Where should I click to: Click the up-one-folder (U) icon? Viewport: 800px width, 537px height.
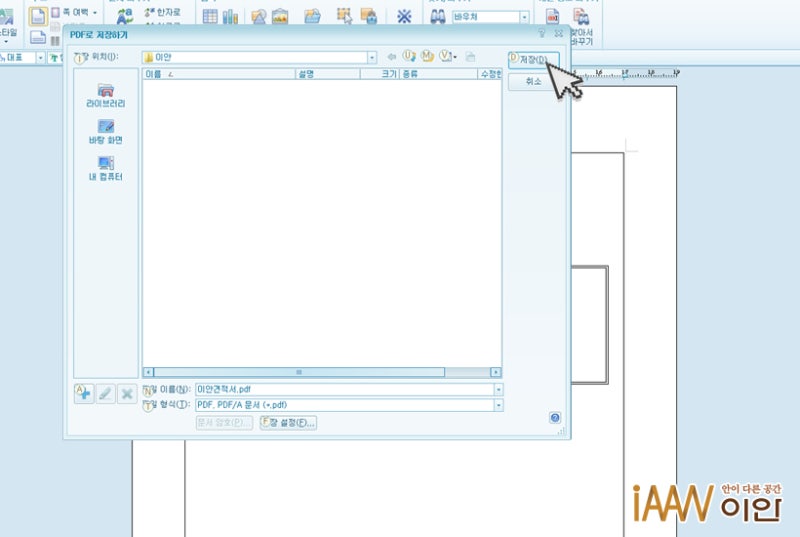point(409,56)
